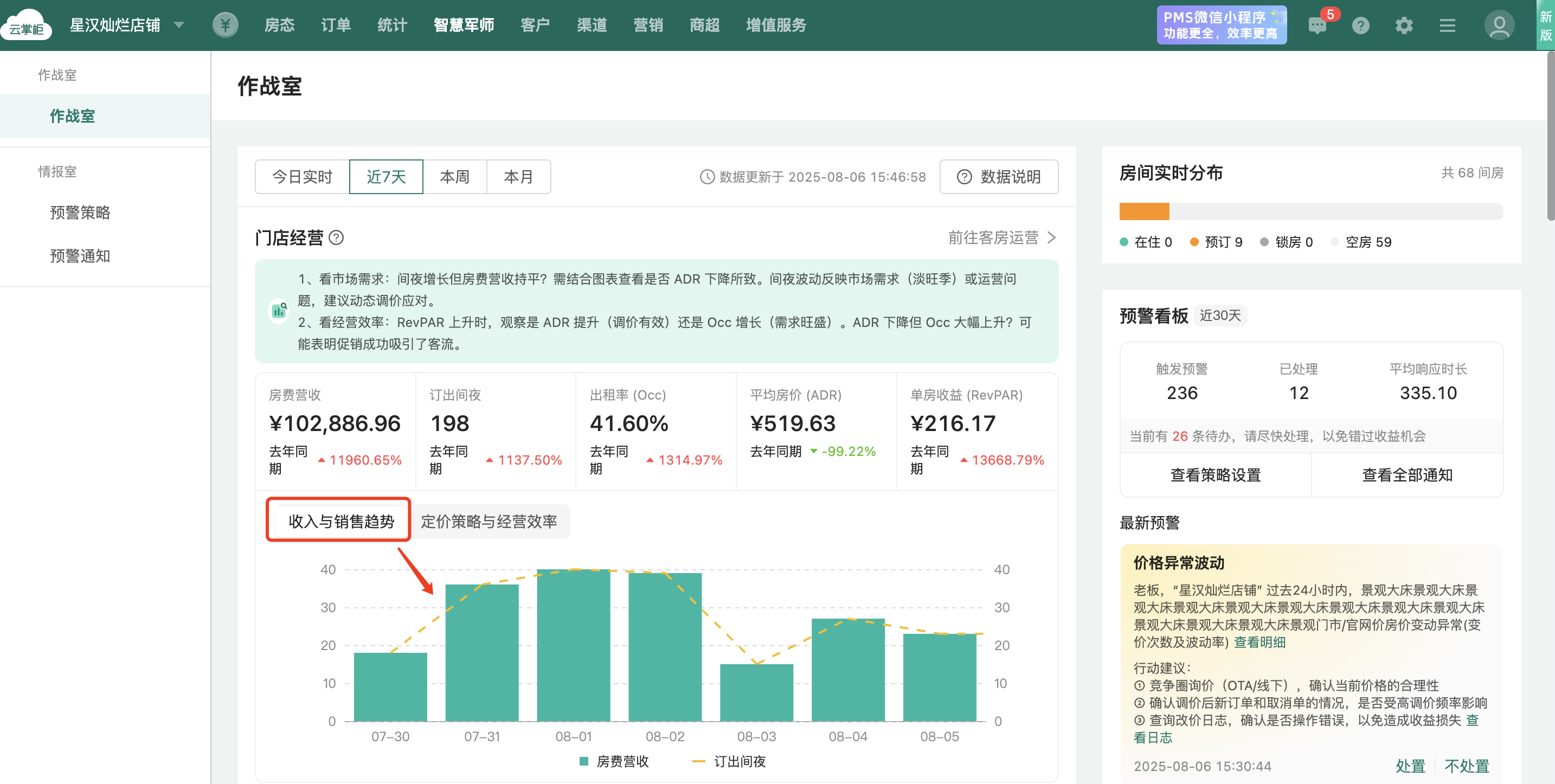Click the help question mark icon in header
Image resolution: width=1555 pixels, height=784 pixels.
(x=1361, y=25)
